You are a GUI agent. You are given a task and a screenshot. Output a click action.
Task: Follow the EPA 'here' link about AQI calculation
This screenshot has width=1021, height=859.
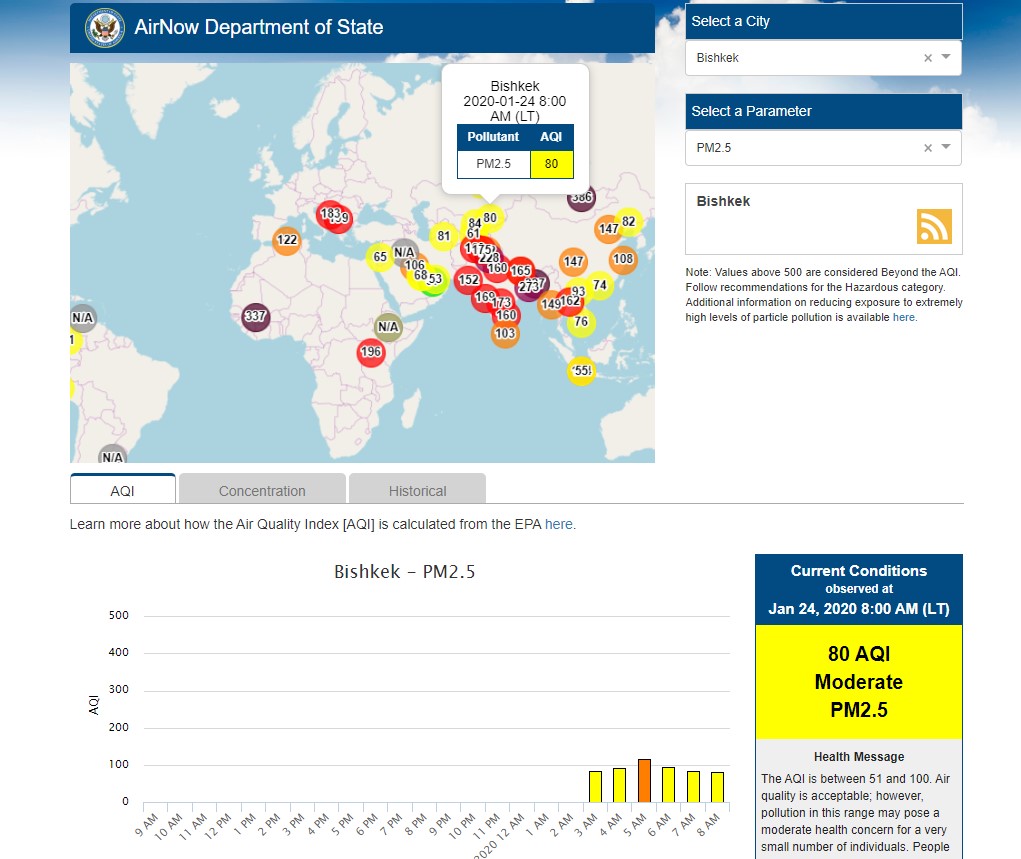tap(558, 524)
